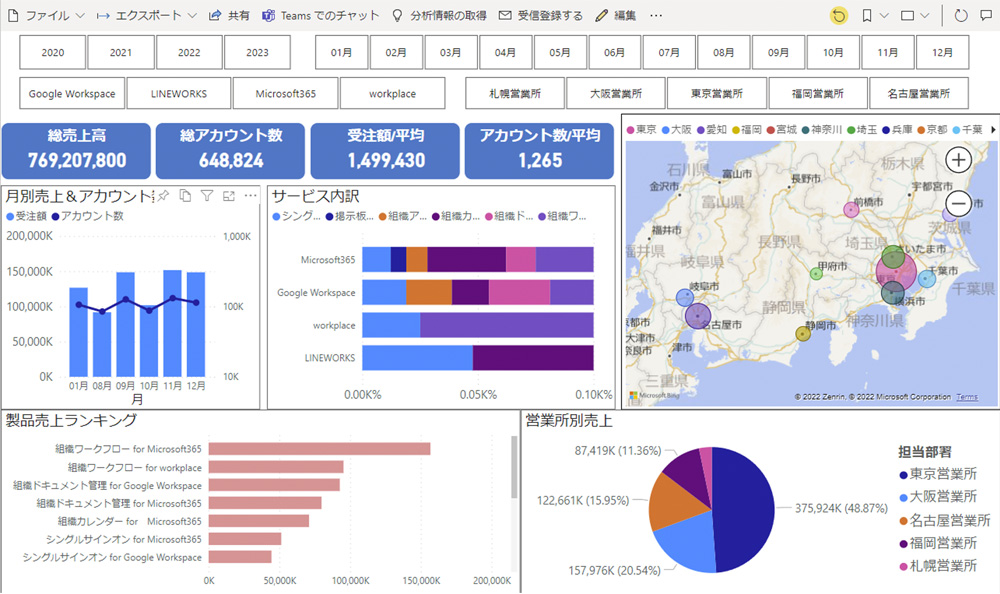The width and height of the screenshot is (1000, 594).
Task: Click the 受注額 legend marker
Action: click(x=10, y=216)
